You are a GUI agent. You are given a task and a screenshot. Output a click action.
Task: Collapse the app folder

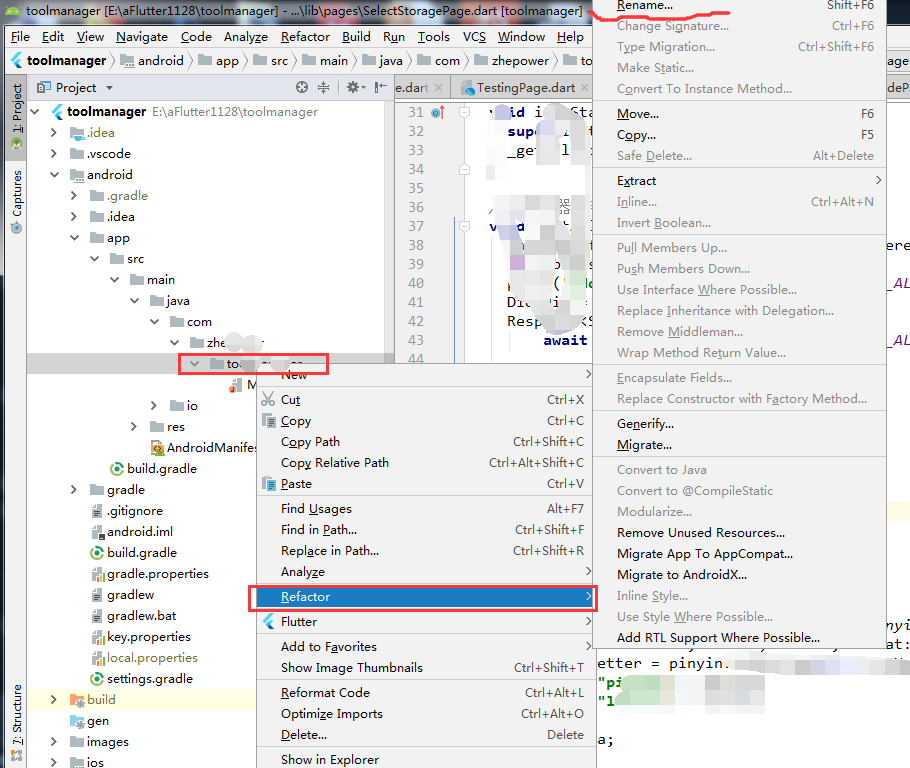pos(74,237)
